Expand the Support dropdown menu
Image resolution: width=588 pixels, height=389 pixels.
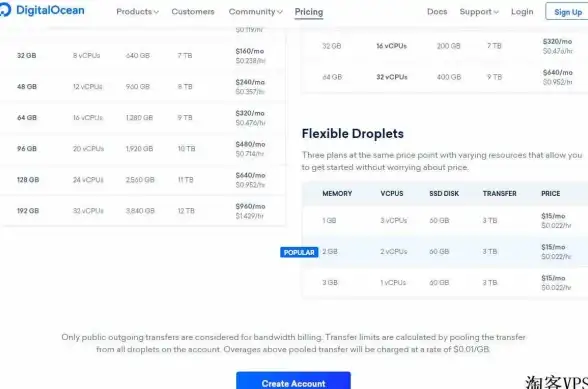(479, 12)
